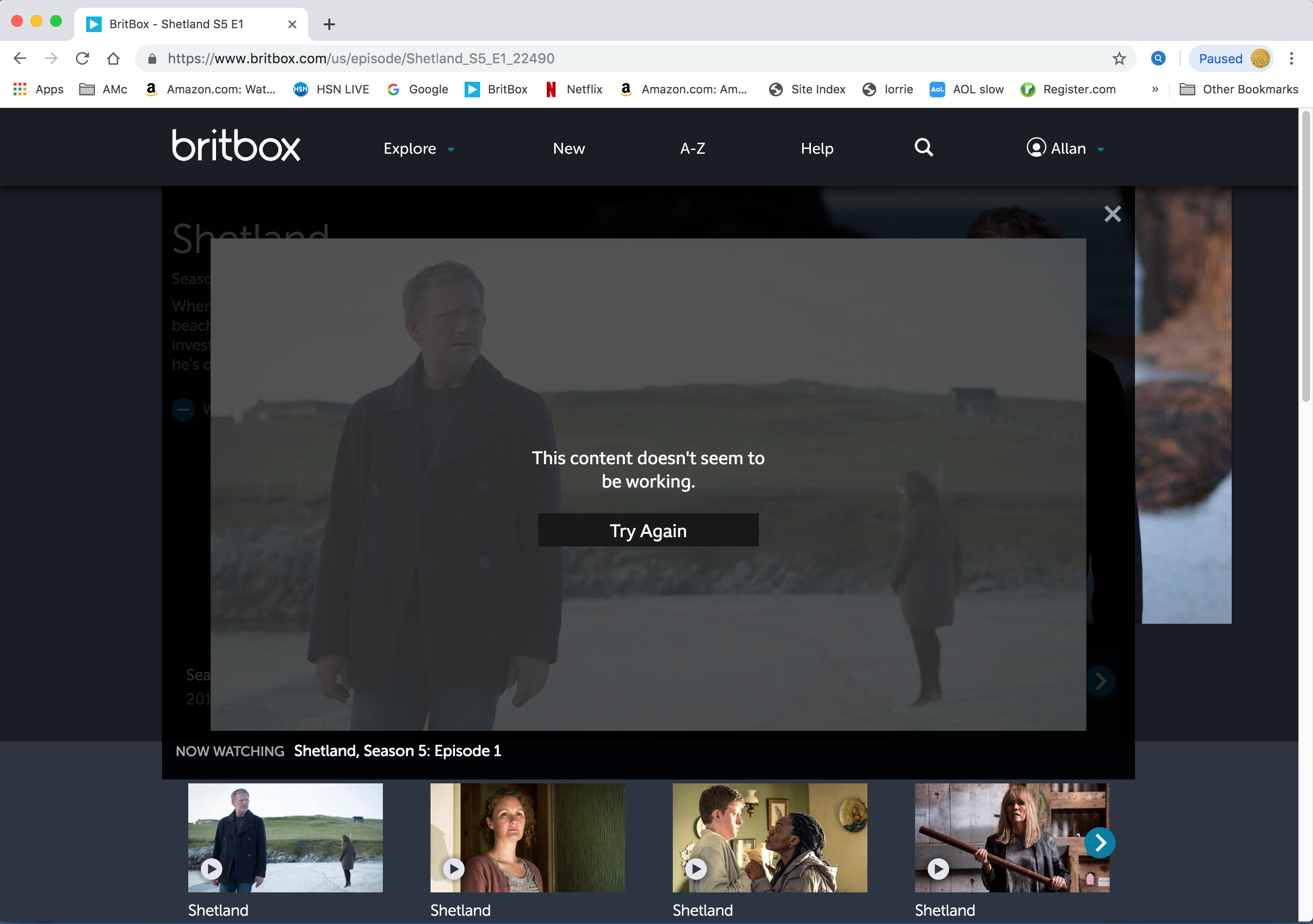1313x924 pixels.
Task: Open the Register.com bookmark
Action: 1068,89
